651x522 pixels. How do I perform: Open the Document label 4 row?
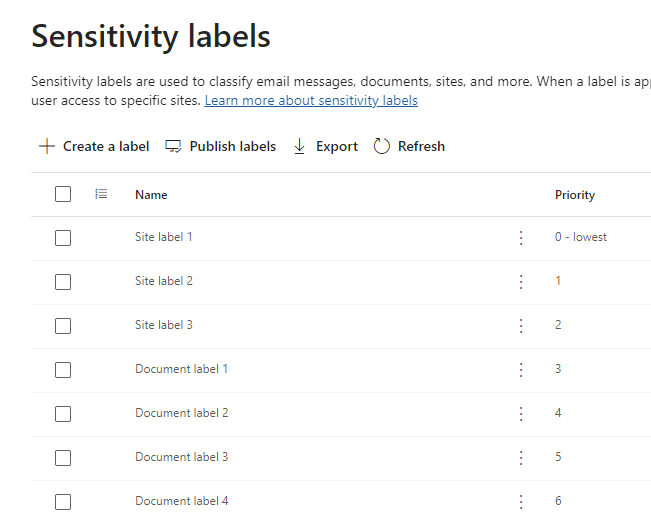tap(182, 501)
